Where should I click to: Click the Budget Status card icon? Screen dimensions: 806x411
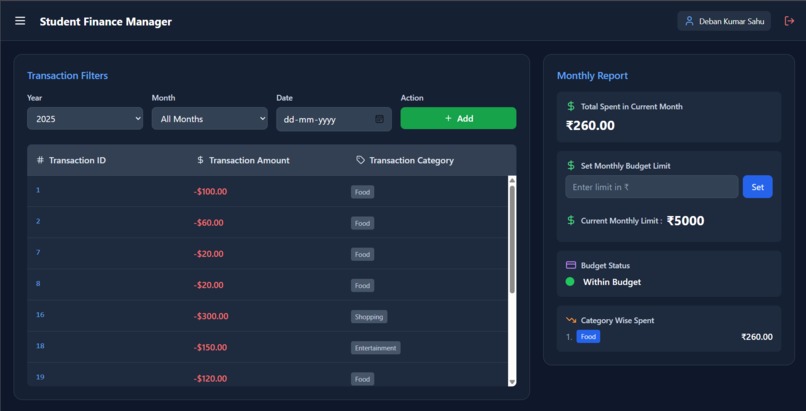571,265
